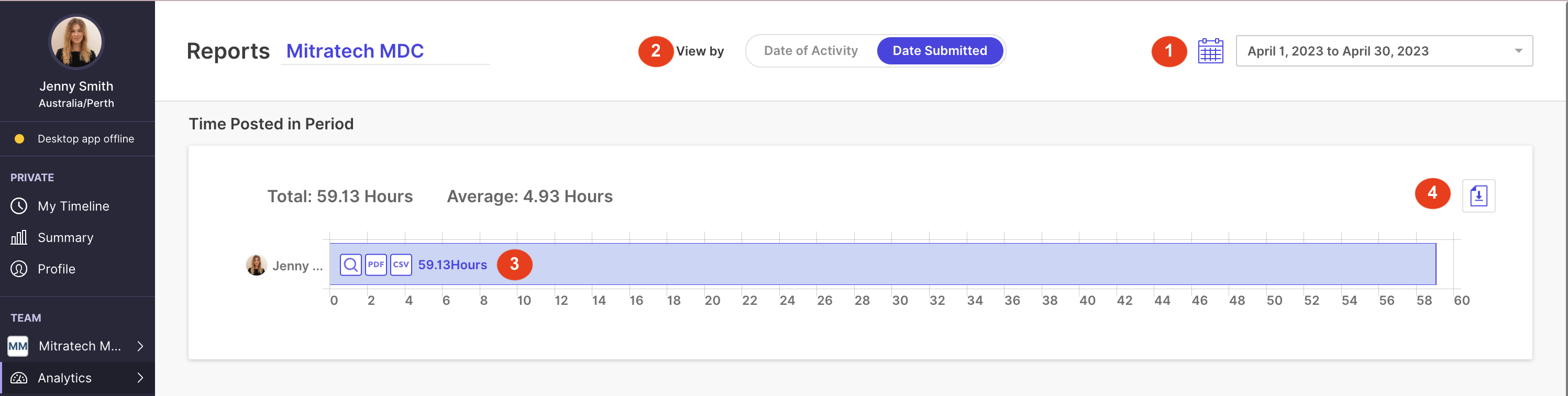1568x396 pixels.
Task: Open My Timeline from the sidebar
Action: [73, 206]
